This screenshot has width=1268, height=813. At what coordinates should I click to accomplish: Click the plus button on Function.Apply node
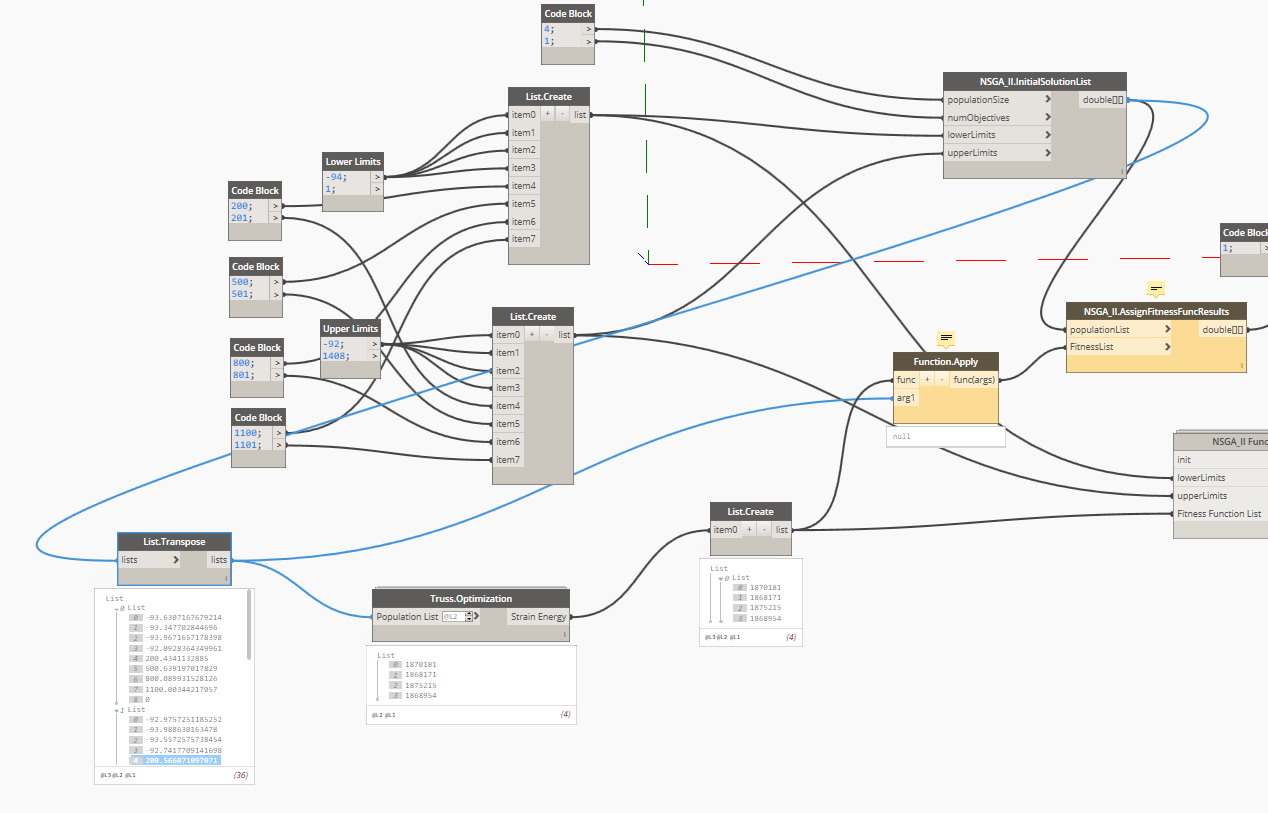pos(927,380)
